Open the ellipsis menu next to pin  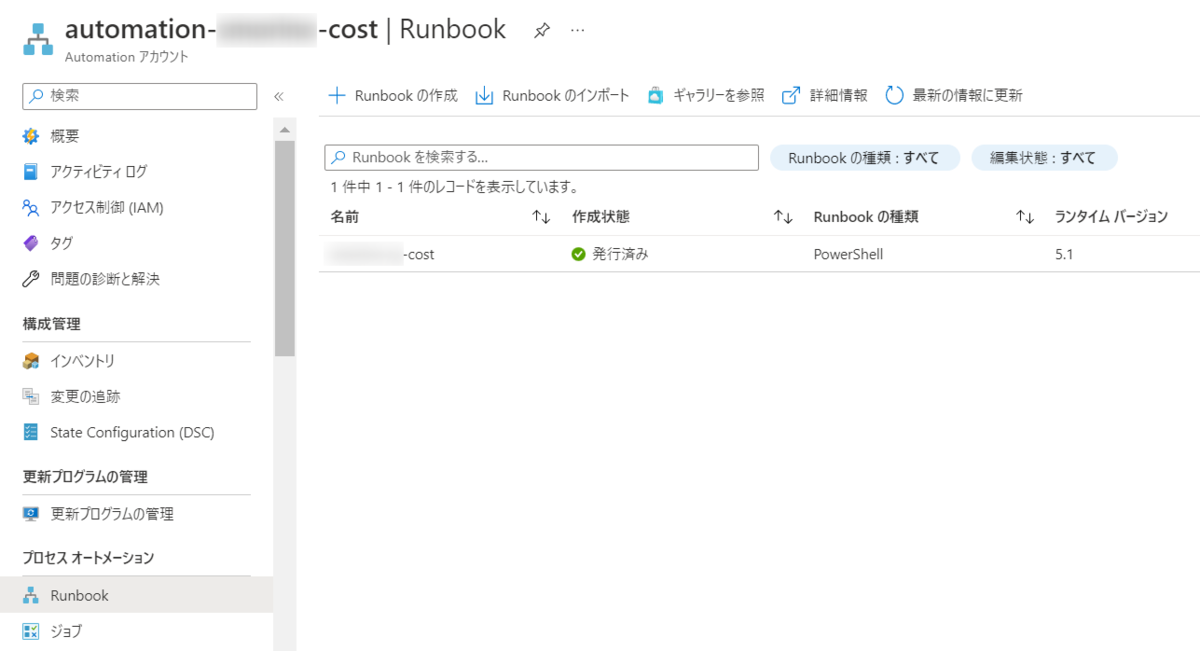tap(577, 31)
